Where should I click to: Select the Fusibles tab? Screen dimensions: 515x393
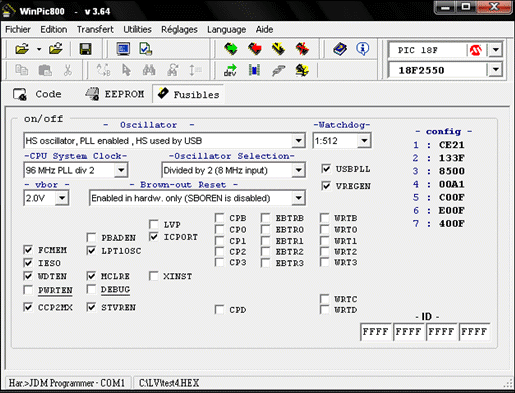(x=189, y=94)
